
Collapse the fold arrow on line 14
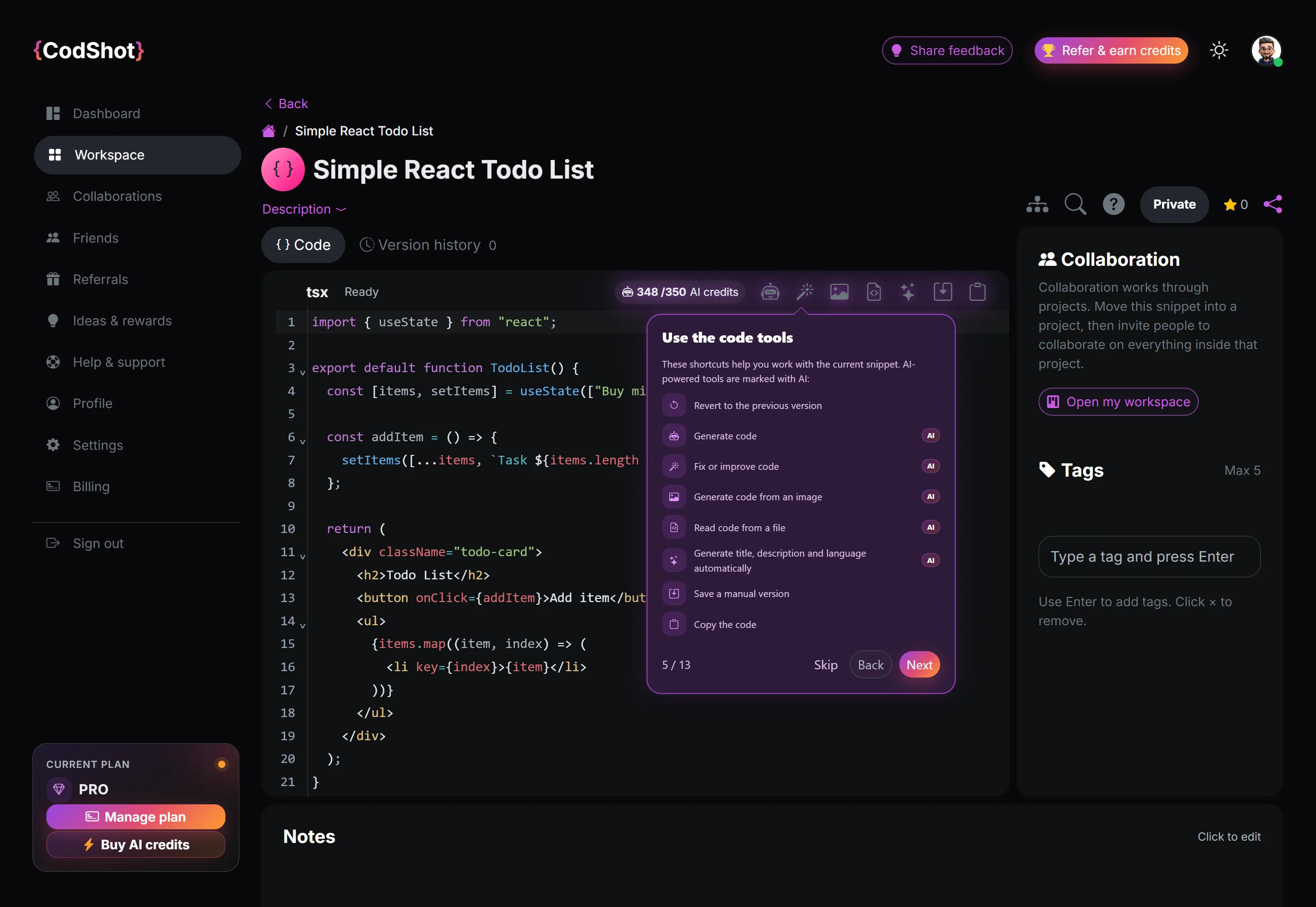pyautogui.click(x=303, y=626)
